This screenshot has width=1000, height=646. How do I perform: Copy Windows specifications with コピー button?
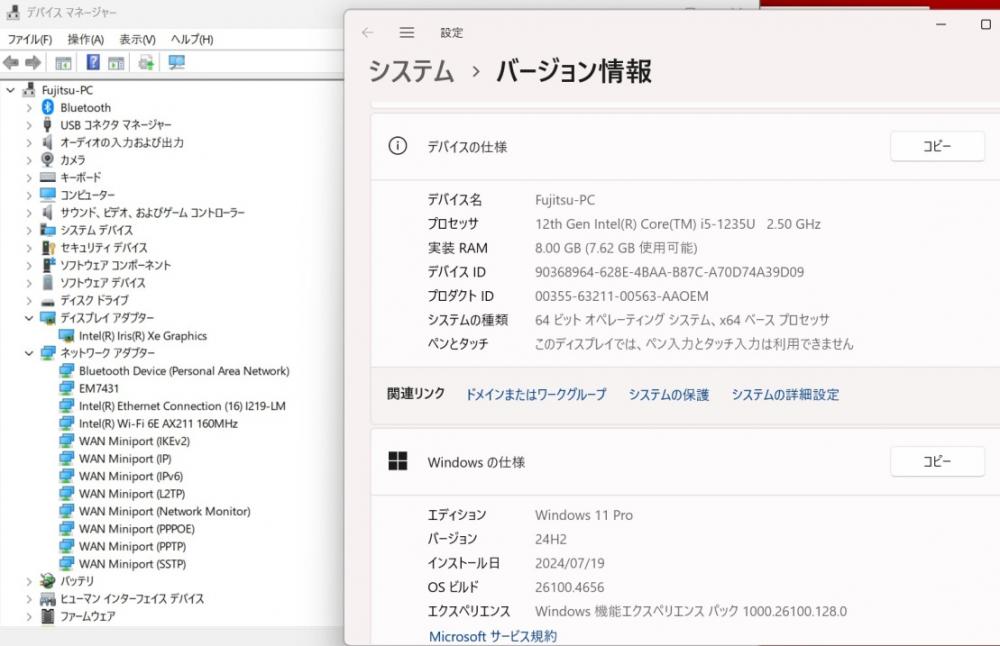(937, 461)
